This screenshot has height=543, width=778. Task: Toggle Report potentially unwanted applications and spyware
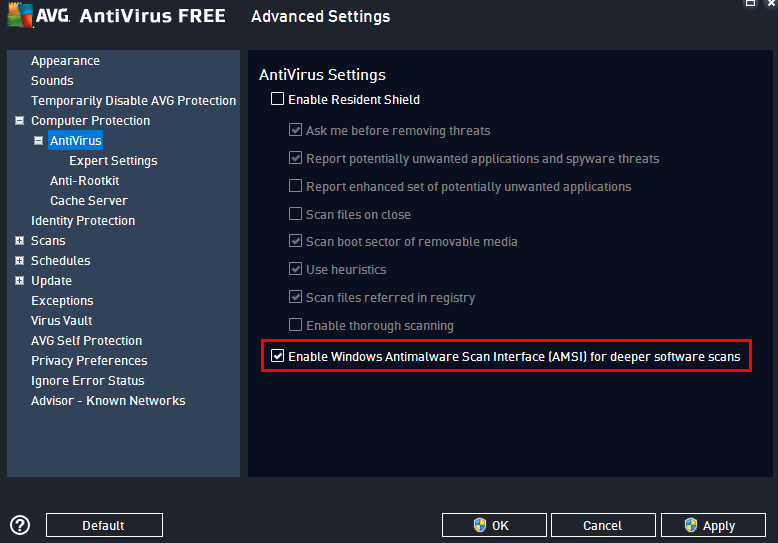(295, 158)
